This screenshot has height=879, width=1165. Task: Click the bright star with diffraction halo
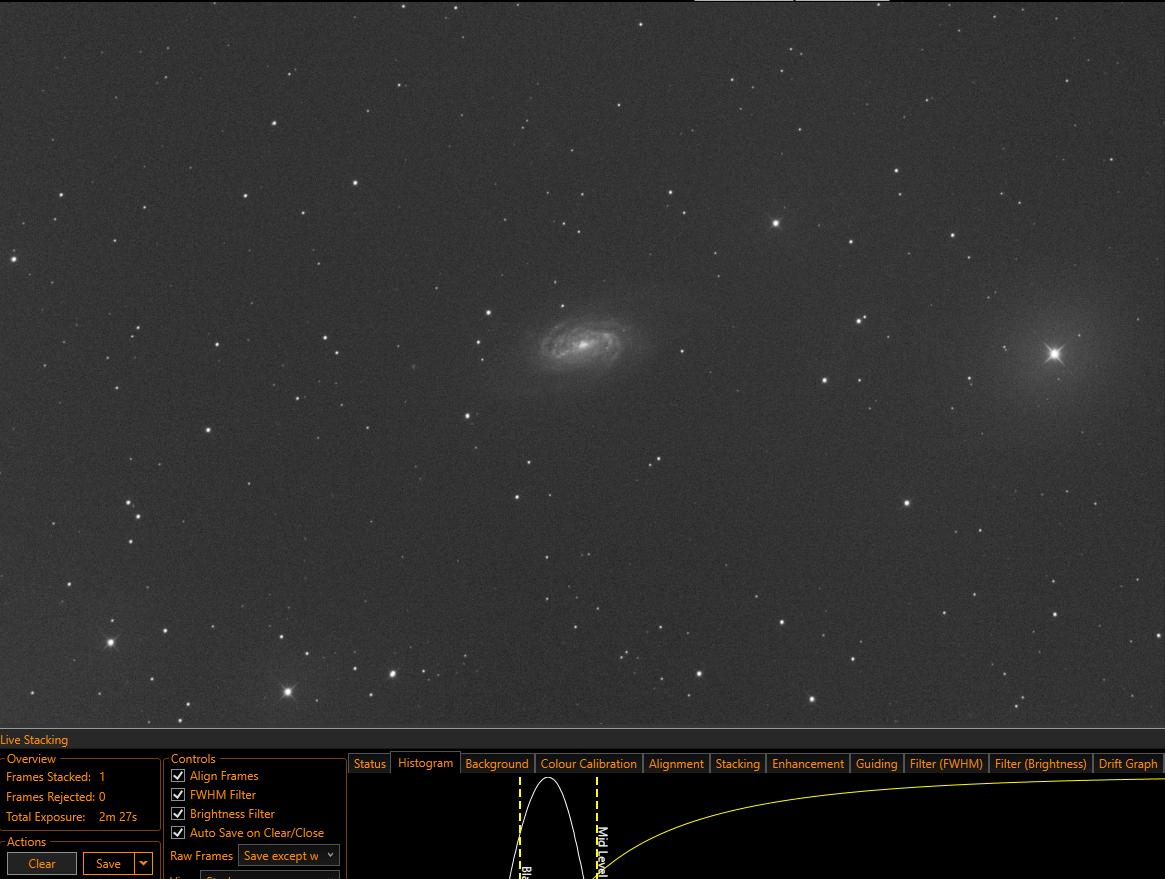pyautogui.click(x=1054, y=354)
